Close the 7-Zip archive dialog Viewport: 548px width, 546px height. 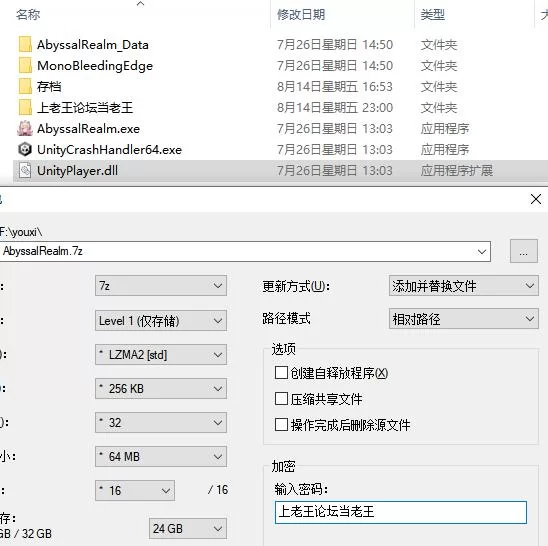535,199
